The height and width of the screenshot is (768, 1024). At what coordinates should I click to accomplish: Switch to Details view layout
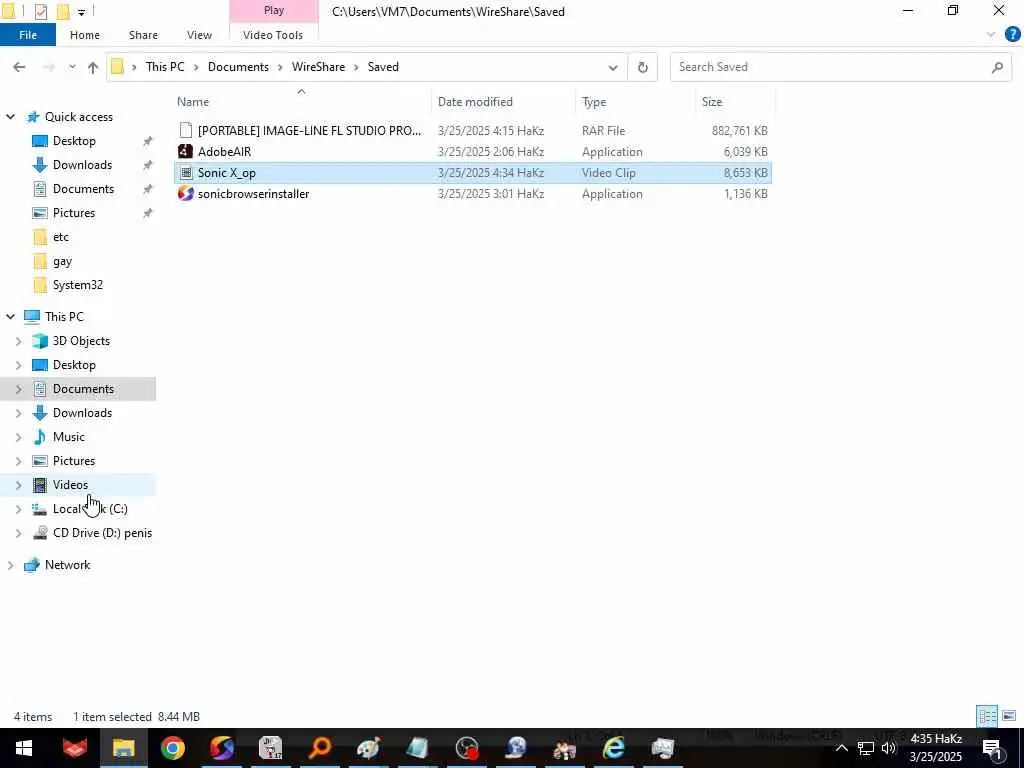987,716
